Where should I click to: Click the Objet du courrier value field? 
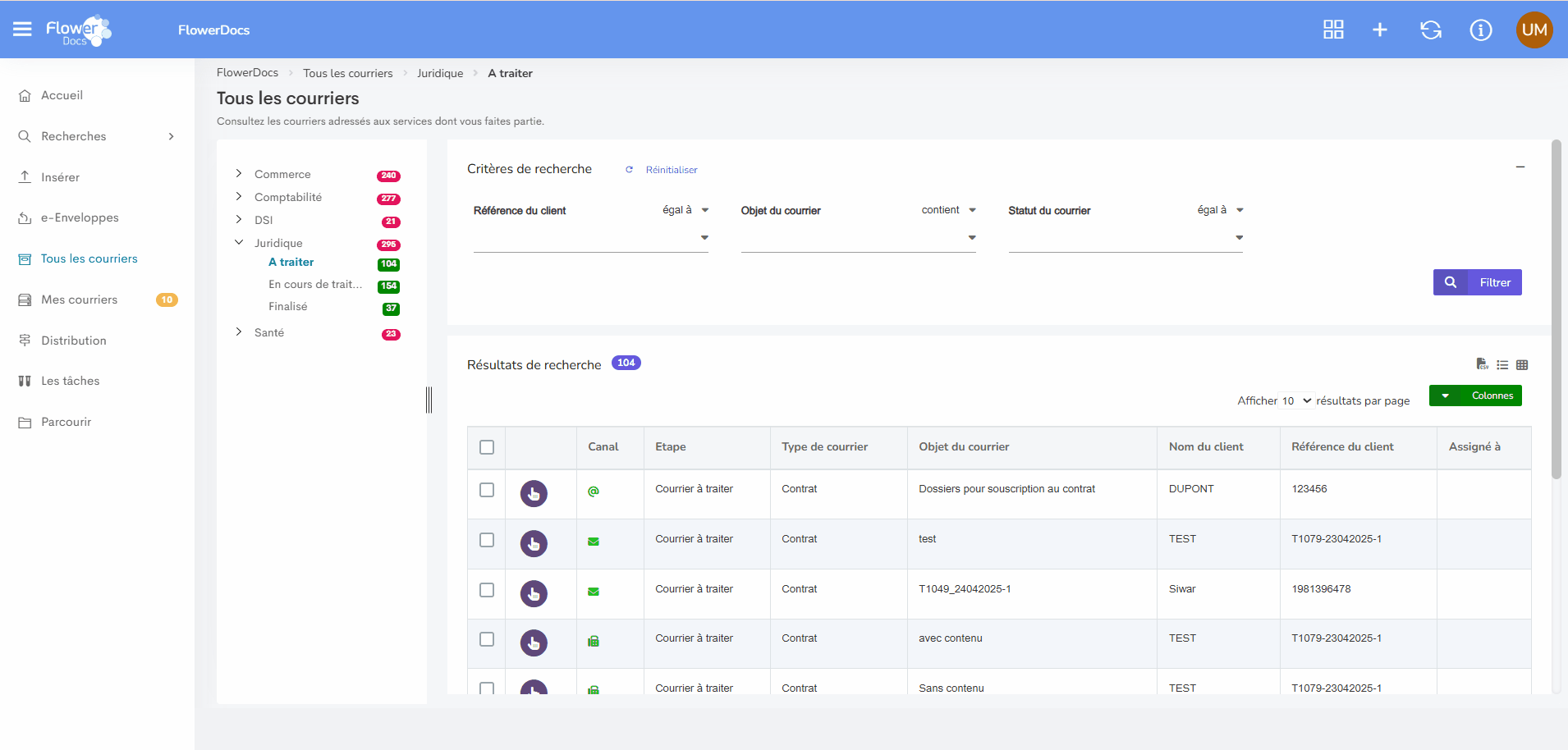858,238
